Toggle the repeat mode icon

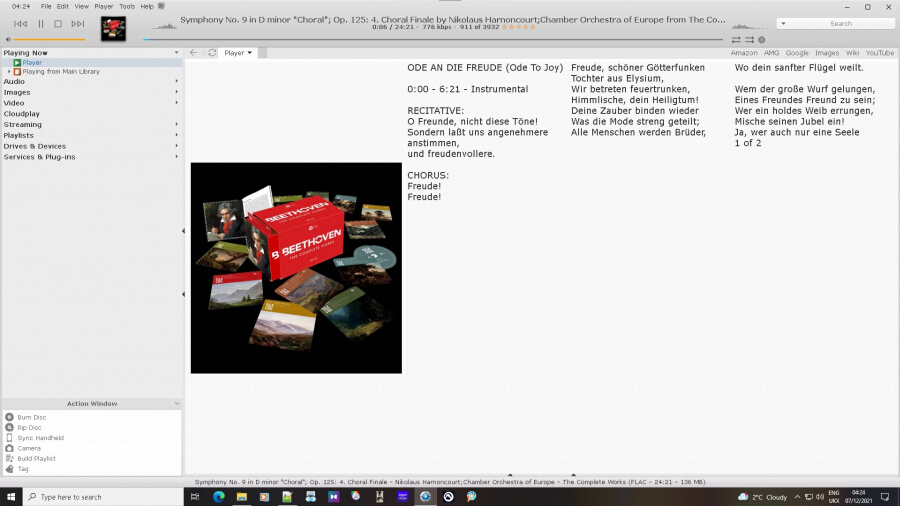tap(736, 40)
